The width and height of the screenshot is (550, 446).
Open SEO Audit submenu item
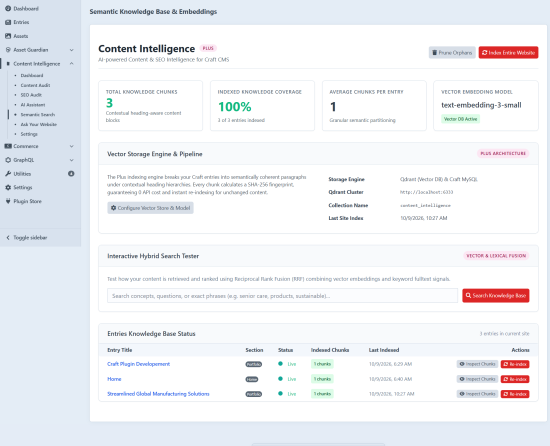[31, 95]
